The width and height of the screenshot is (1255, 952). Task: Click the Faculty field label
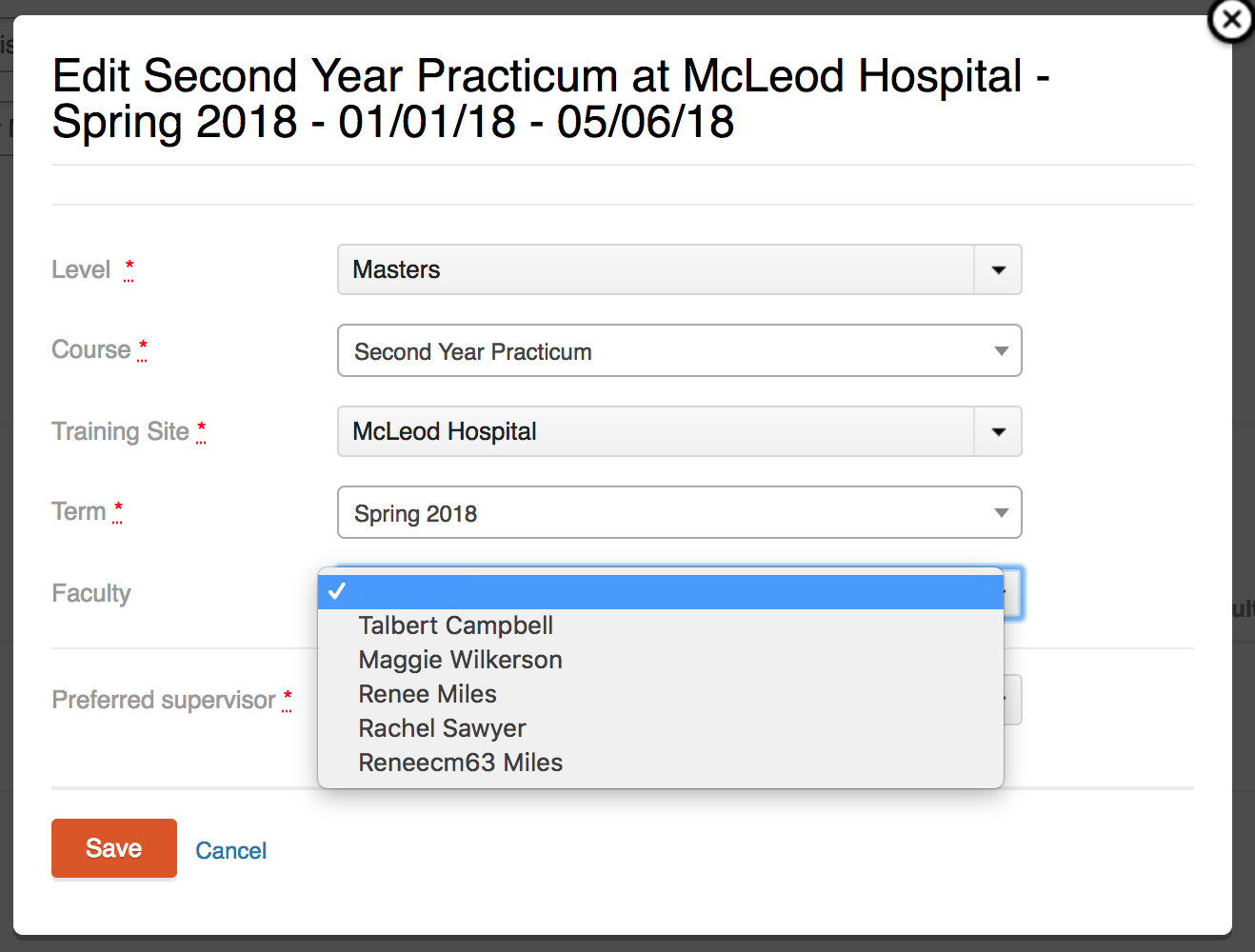[91, 593]
